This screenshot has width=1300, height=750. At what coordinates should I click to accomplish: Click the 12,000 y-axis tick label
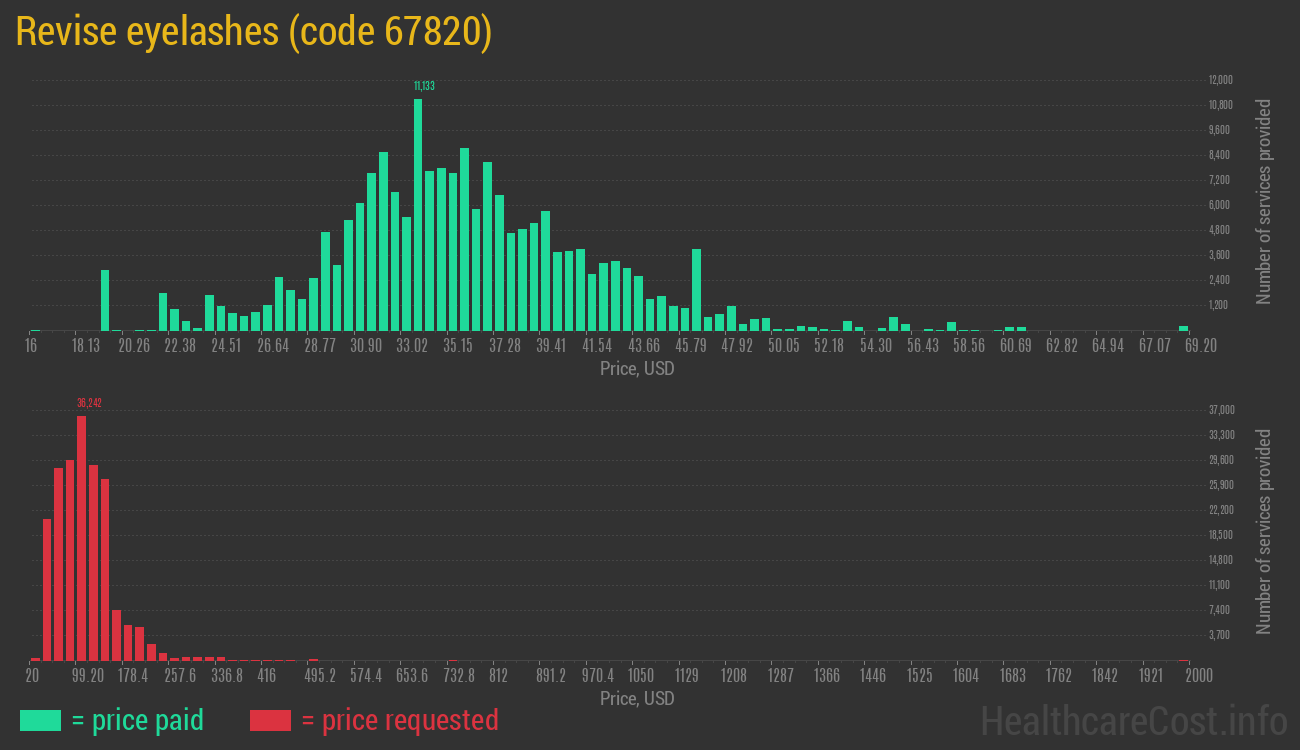click(x=1220, y=80)
